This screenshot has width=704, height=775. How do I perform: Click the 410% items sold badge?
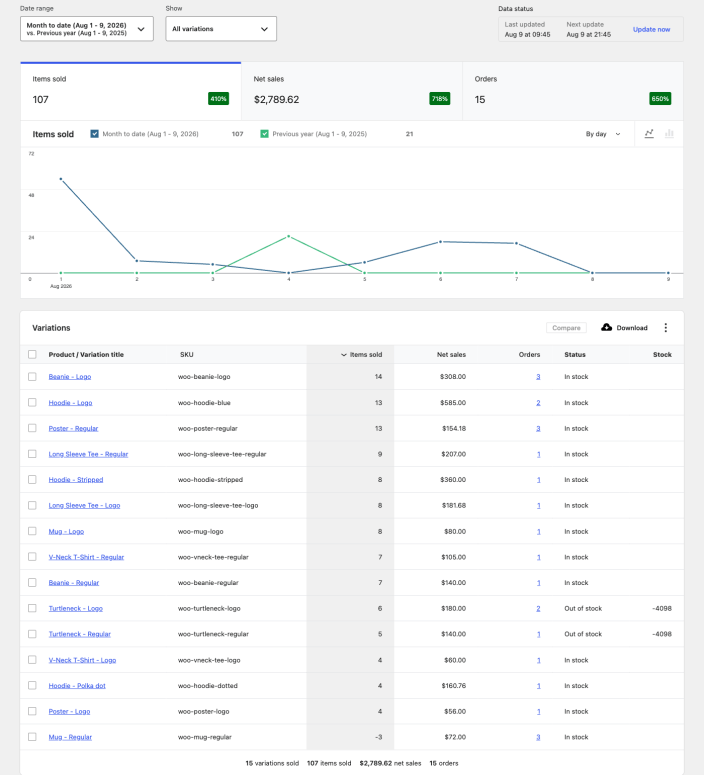[219, 99]
